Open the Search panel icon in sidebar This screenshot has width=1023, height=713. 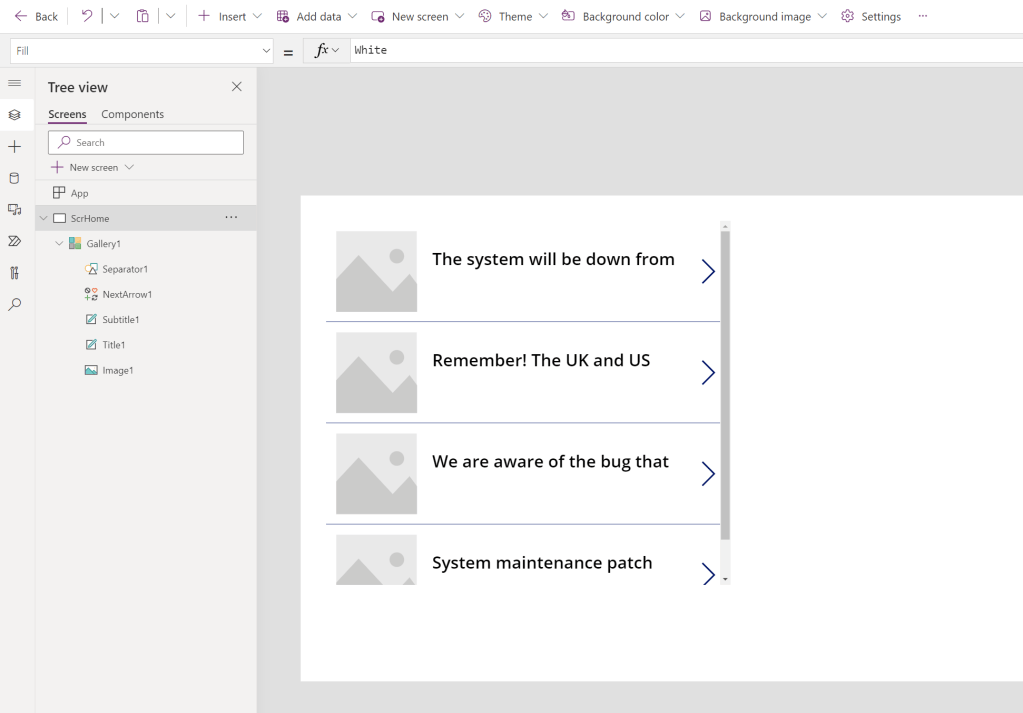coord(15,304)
